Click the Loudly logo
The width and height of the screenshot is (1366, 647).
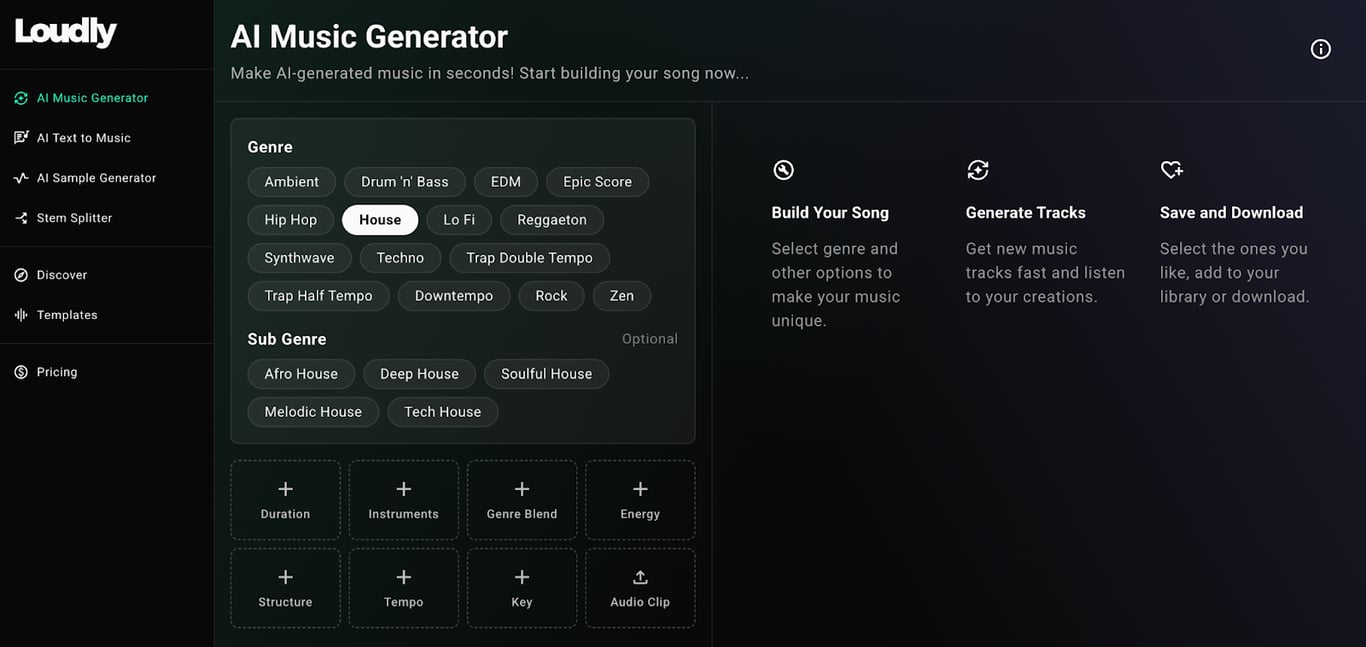(x=64, y=31)
